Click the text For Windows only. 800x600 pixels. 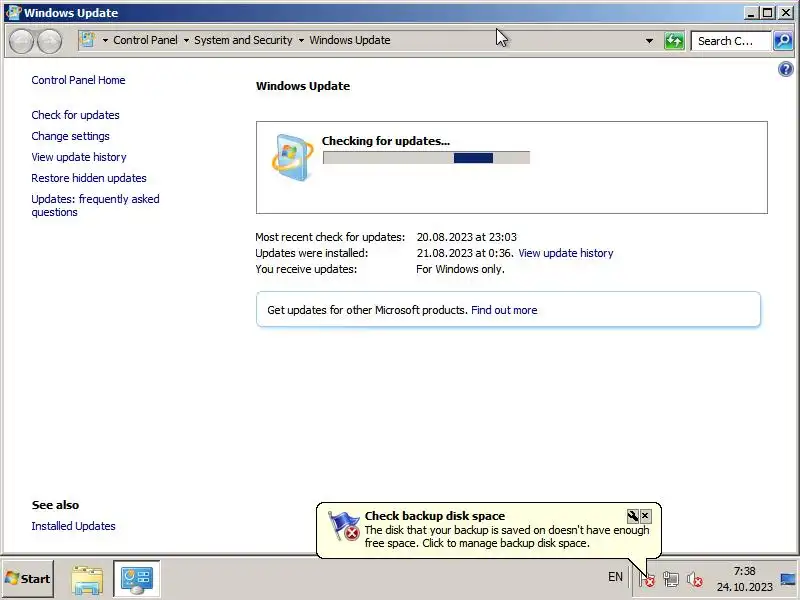click(460, 269)
